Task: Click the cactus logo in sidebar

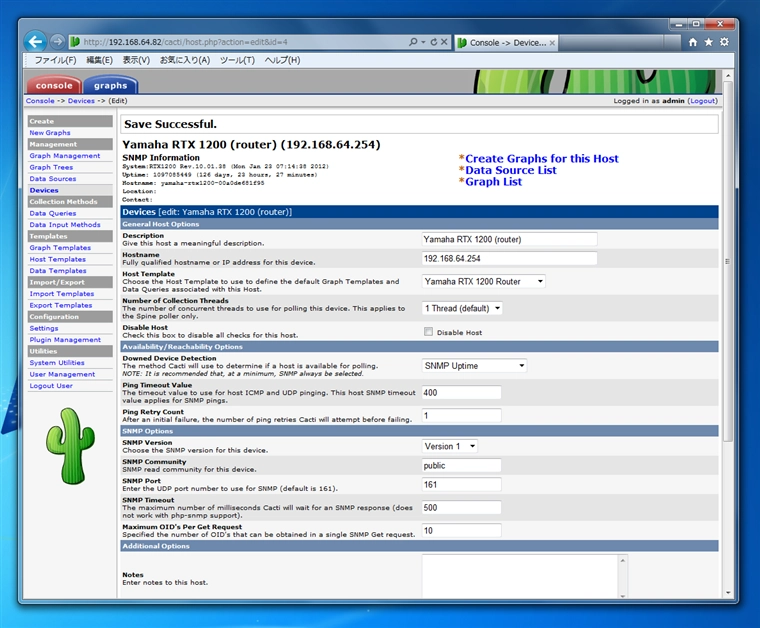Action: [x=70, y=446]
